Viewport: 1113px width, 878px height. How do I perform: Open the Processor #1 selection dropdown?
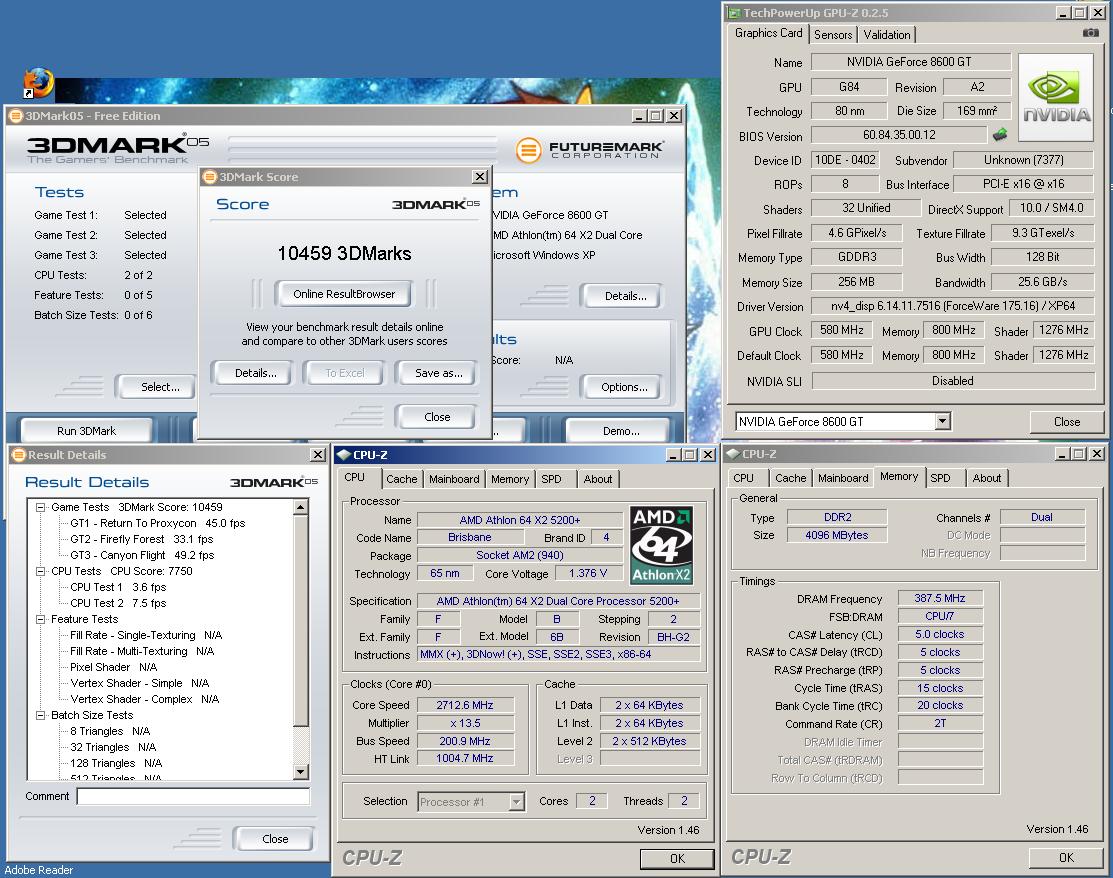[517, 802]
